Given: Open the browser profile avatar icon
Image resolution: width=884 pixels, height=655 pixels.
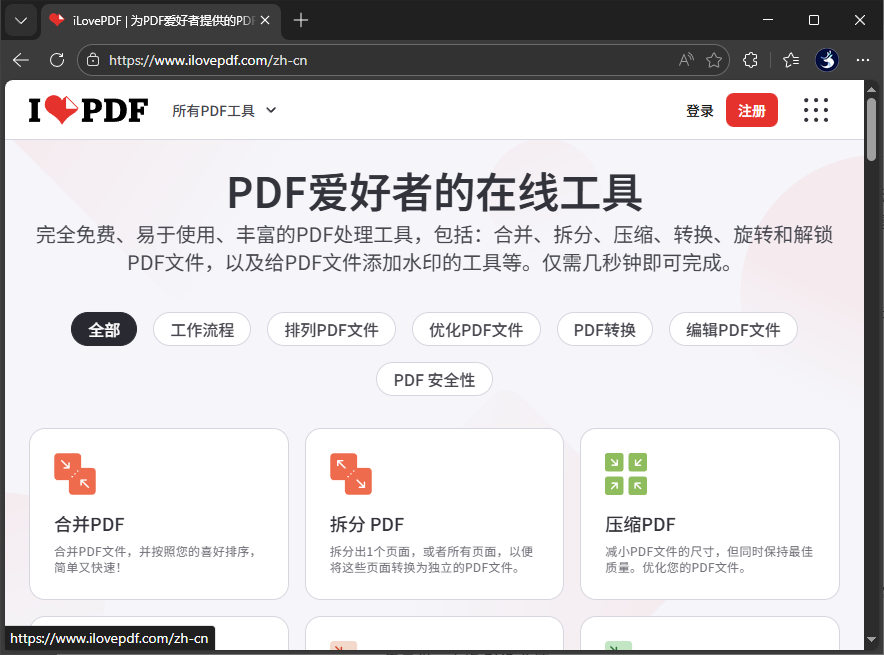Looking at the screenshot, I should 827,60.
